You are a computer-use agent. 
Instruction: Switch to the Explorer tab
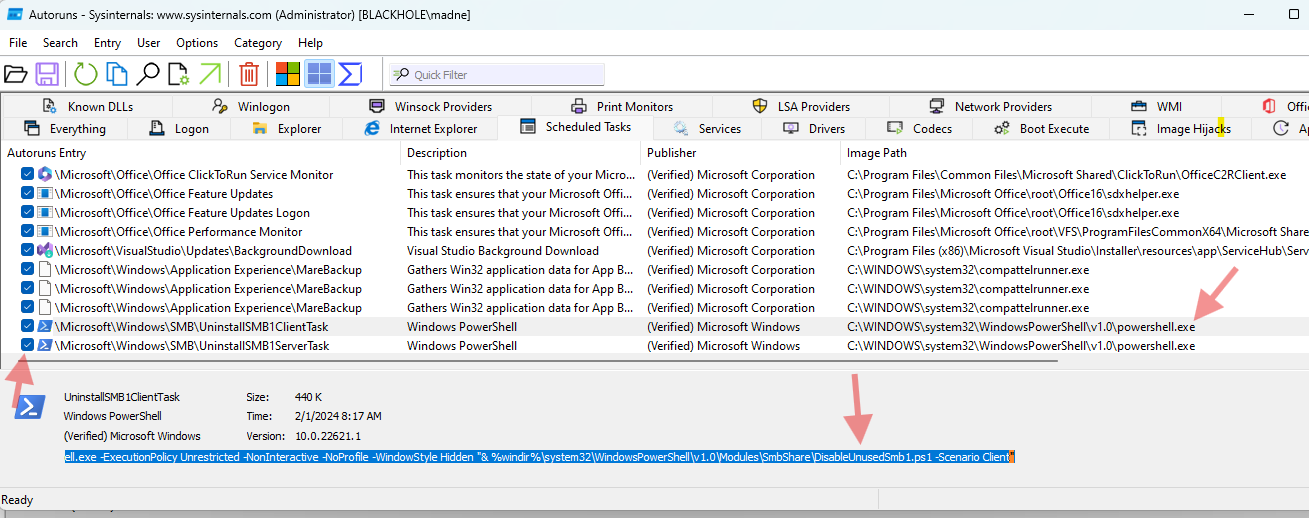[x=287, y=128]
